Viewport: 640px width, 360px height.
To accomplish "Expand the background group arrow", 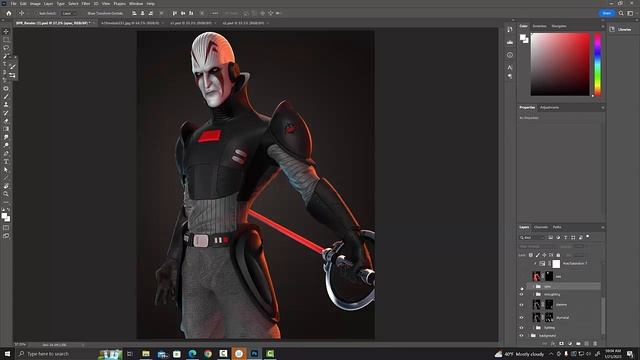I will click(529, 336).
